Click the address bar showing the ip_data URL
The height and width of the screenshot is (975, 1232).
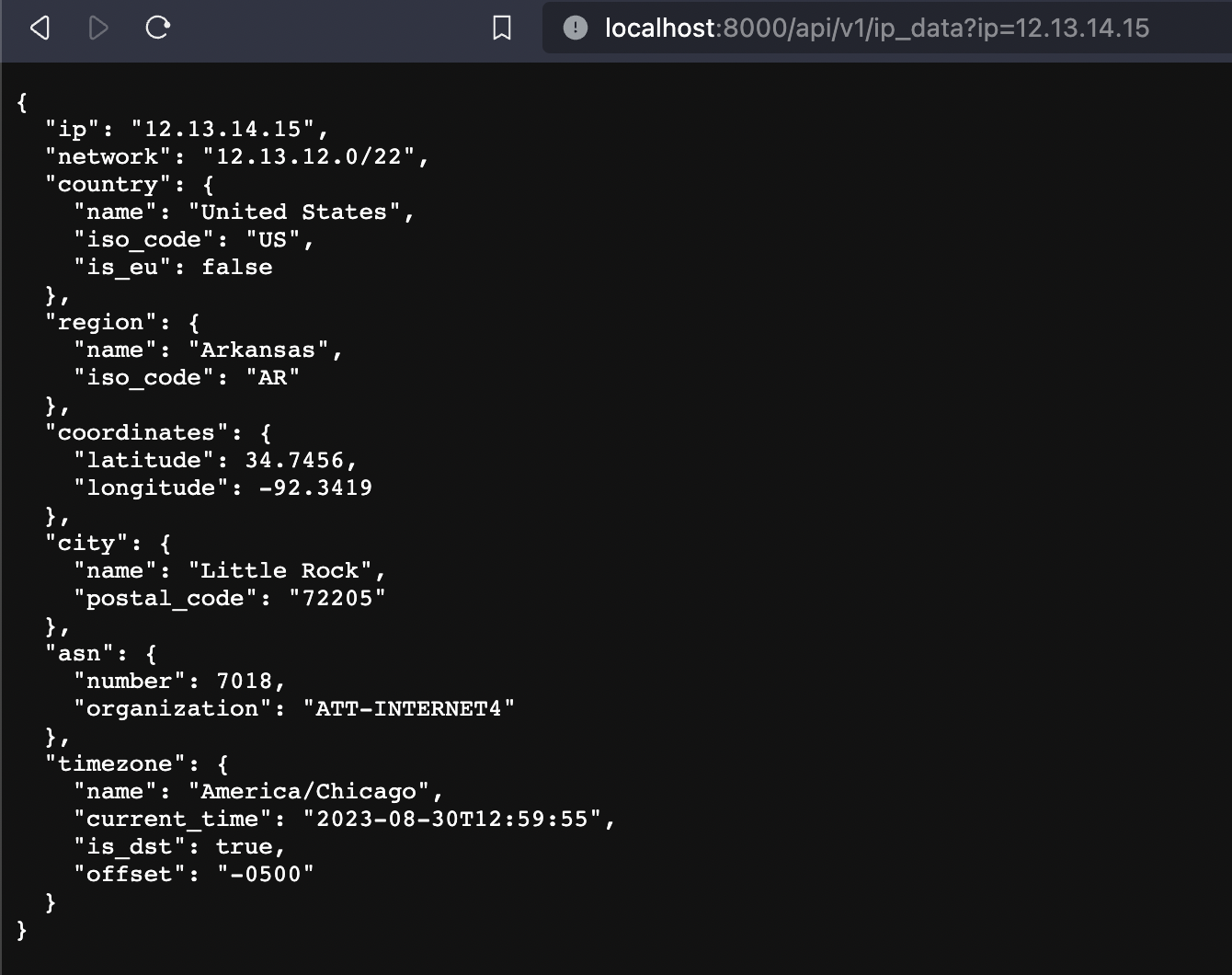pyautogui.click(x=873, y=29)
